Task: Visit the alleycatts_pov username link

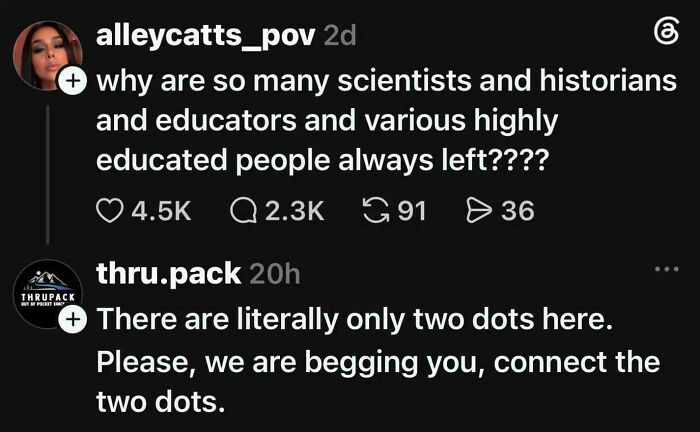Action: (205, 36)
